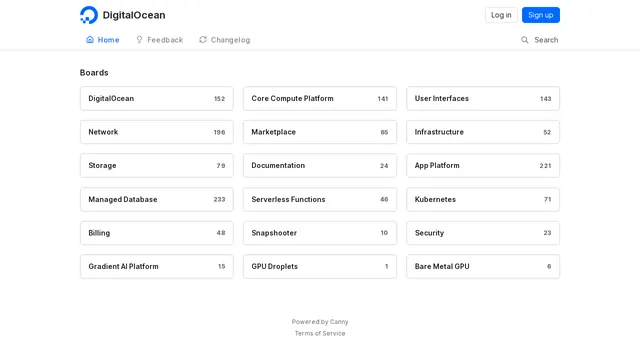Click the 23 count on Security
640x360 pixels.
(x=547, y=233)
